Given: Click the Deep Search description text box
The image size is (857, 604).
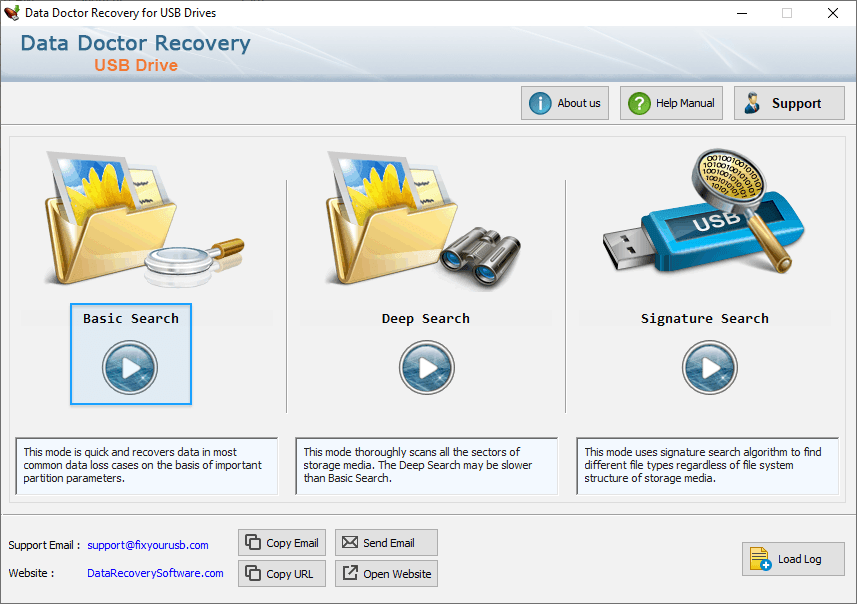Looking at the screenshot, I should tap(427, 466).
